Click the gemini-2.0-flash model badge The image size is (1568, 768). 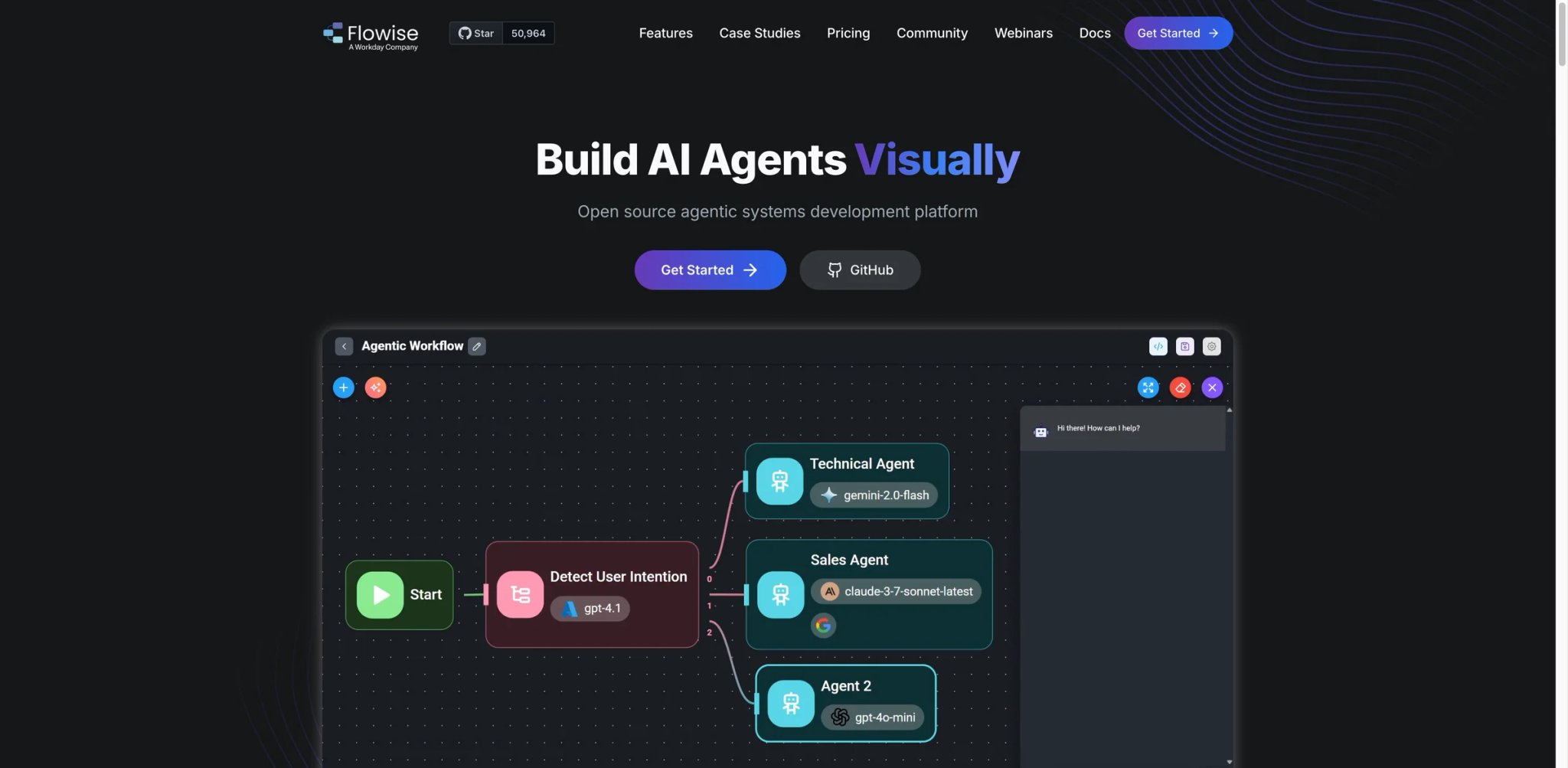pos(874,495)
